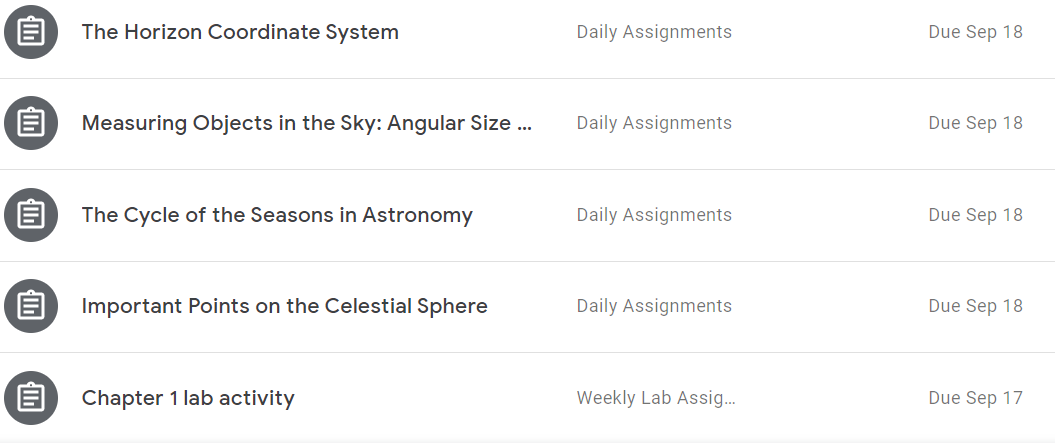The height and width of the screenshot is (443, 1055).
Task: Click Daily Assignments topic for Horizon Coordinate System
Action: point(654,32)
